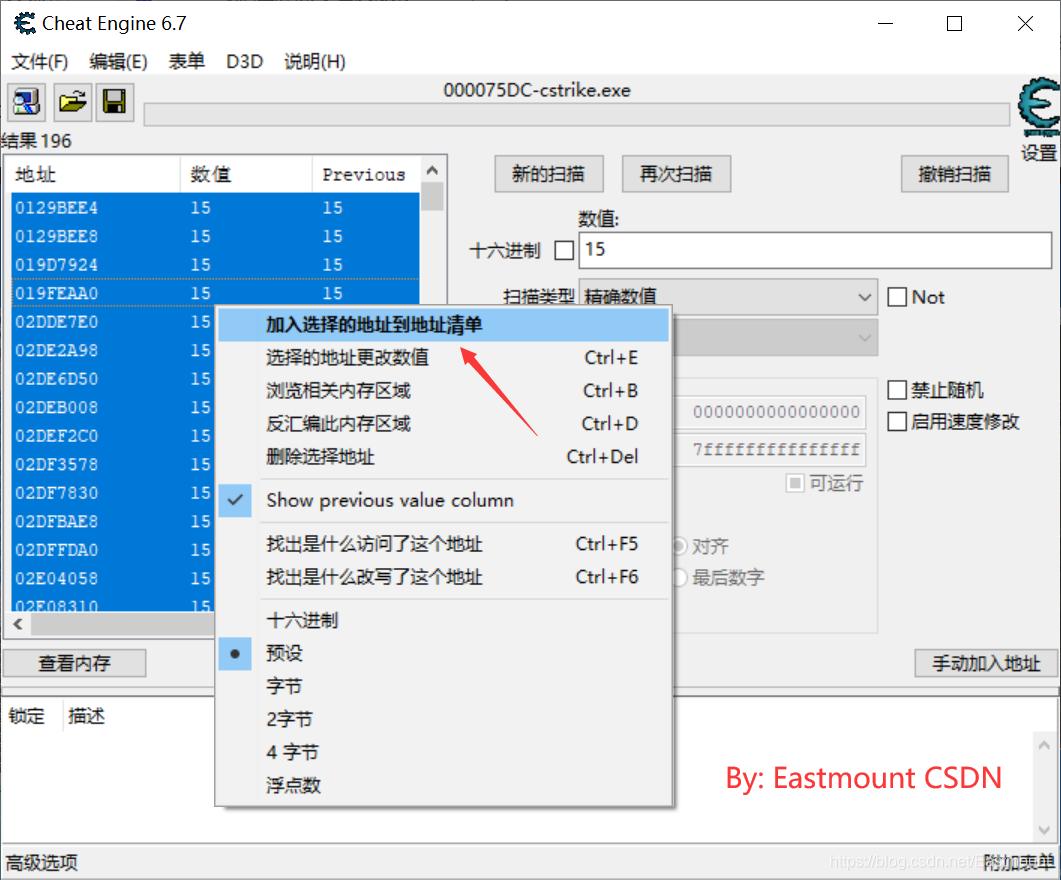Screen dimensions: 1061x880
Task: Choose 找出是什么改写了这个地址
Action: (x=443, y=578)
